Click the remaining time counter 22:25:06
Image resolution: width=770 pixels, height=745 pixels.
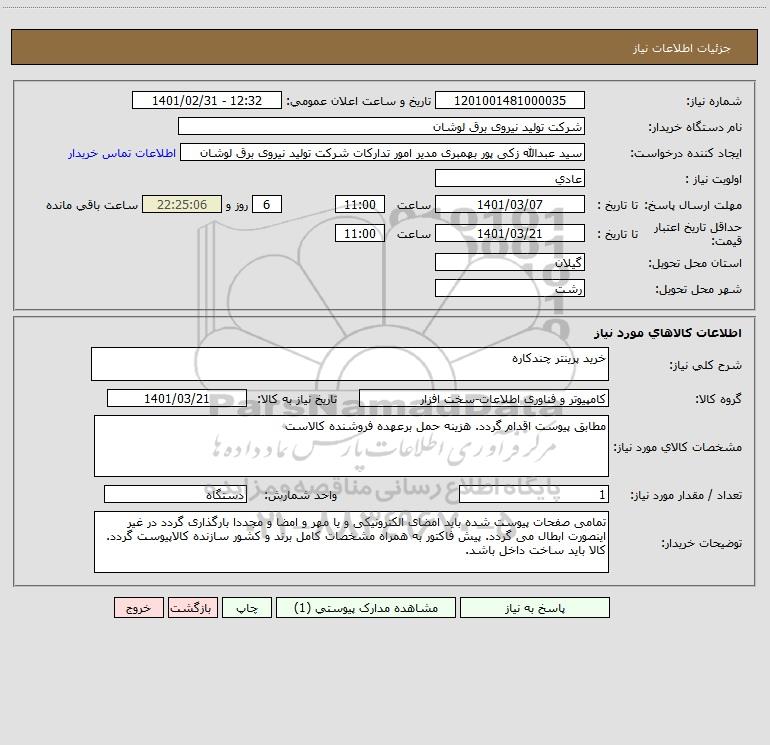click(x=182, y=204)
